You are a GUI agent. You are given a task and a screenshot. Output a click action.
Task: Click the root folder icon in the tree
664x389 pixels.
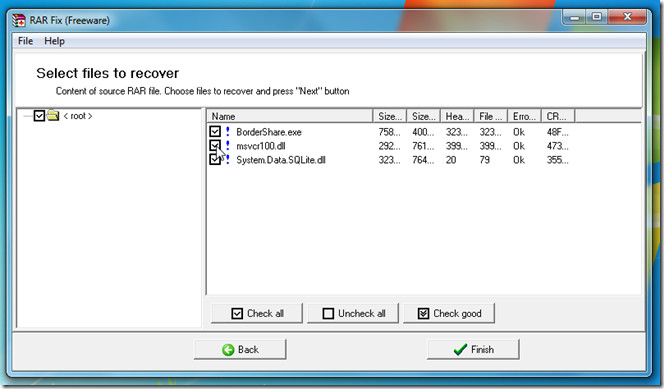pyautogui.click(x=53, y=115)
